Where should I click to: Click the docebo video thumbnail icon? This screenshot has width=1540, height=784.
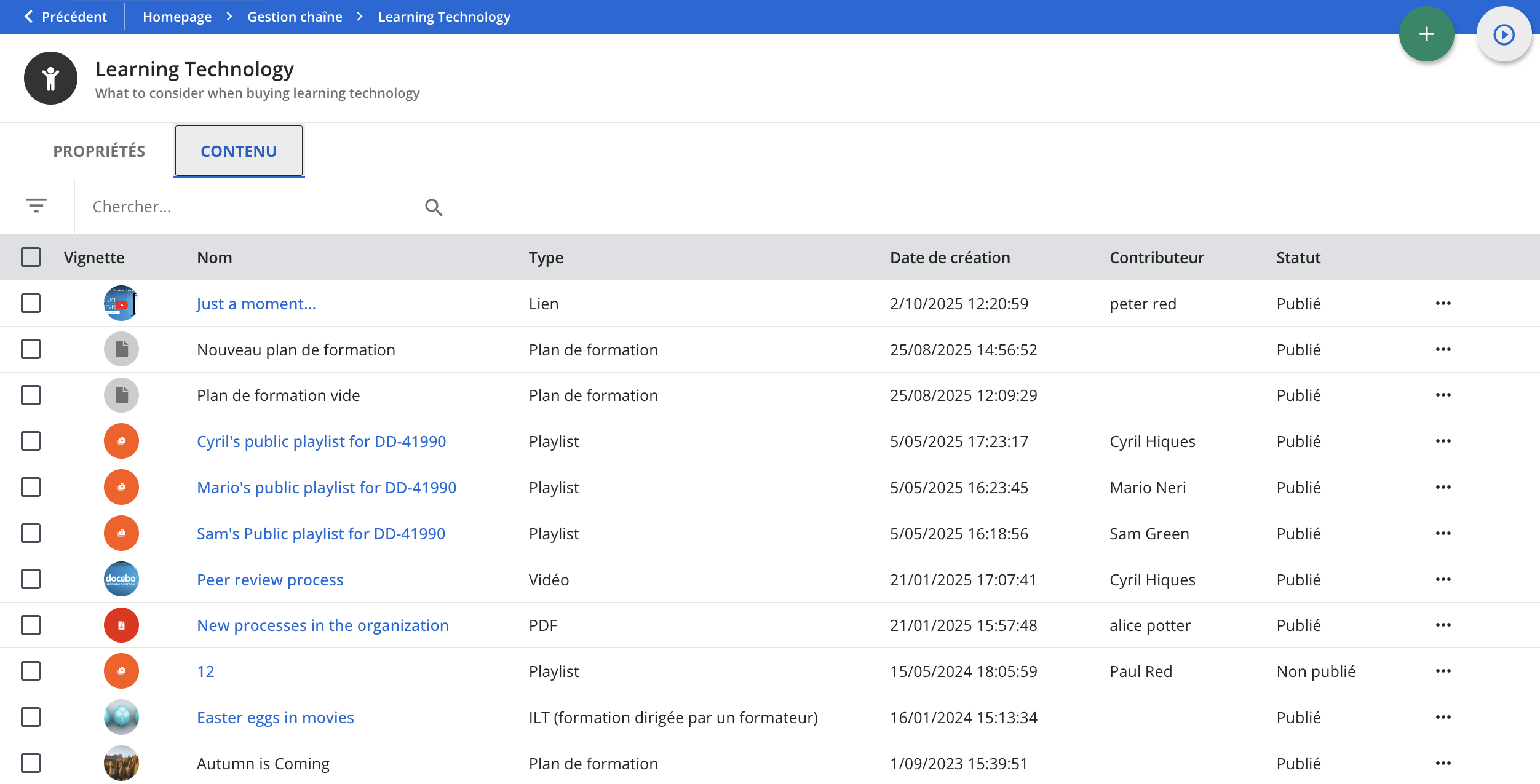pos(121,579)
